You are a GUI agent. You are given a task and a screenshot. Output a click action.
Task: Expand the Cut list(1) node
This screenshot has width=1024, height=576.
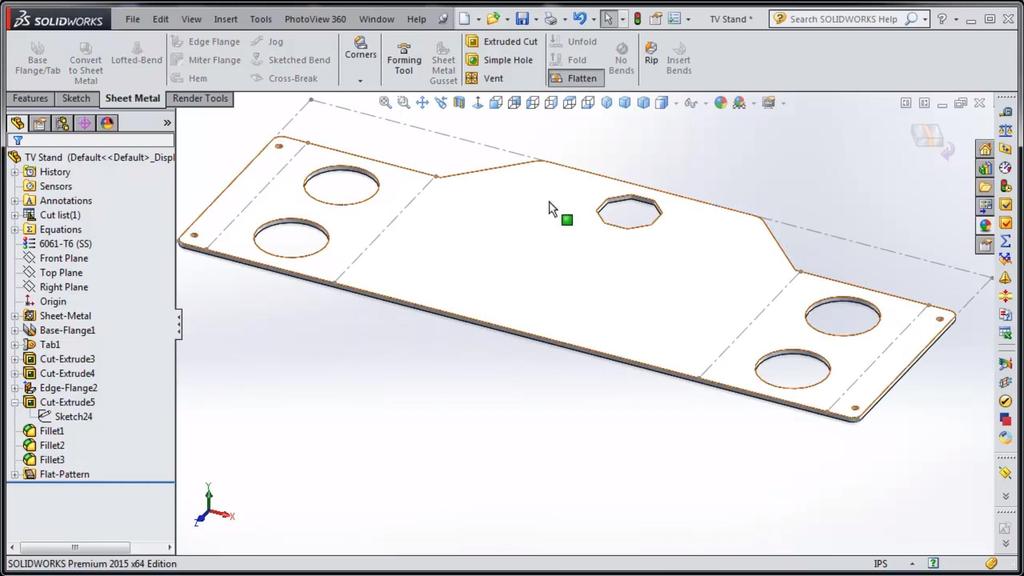coord(15,215)
